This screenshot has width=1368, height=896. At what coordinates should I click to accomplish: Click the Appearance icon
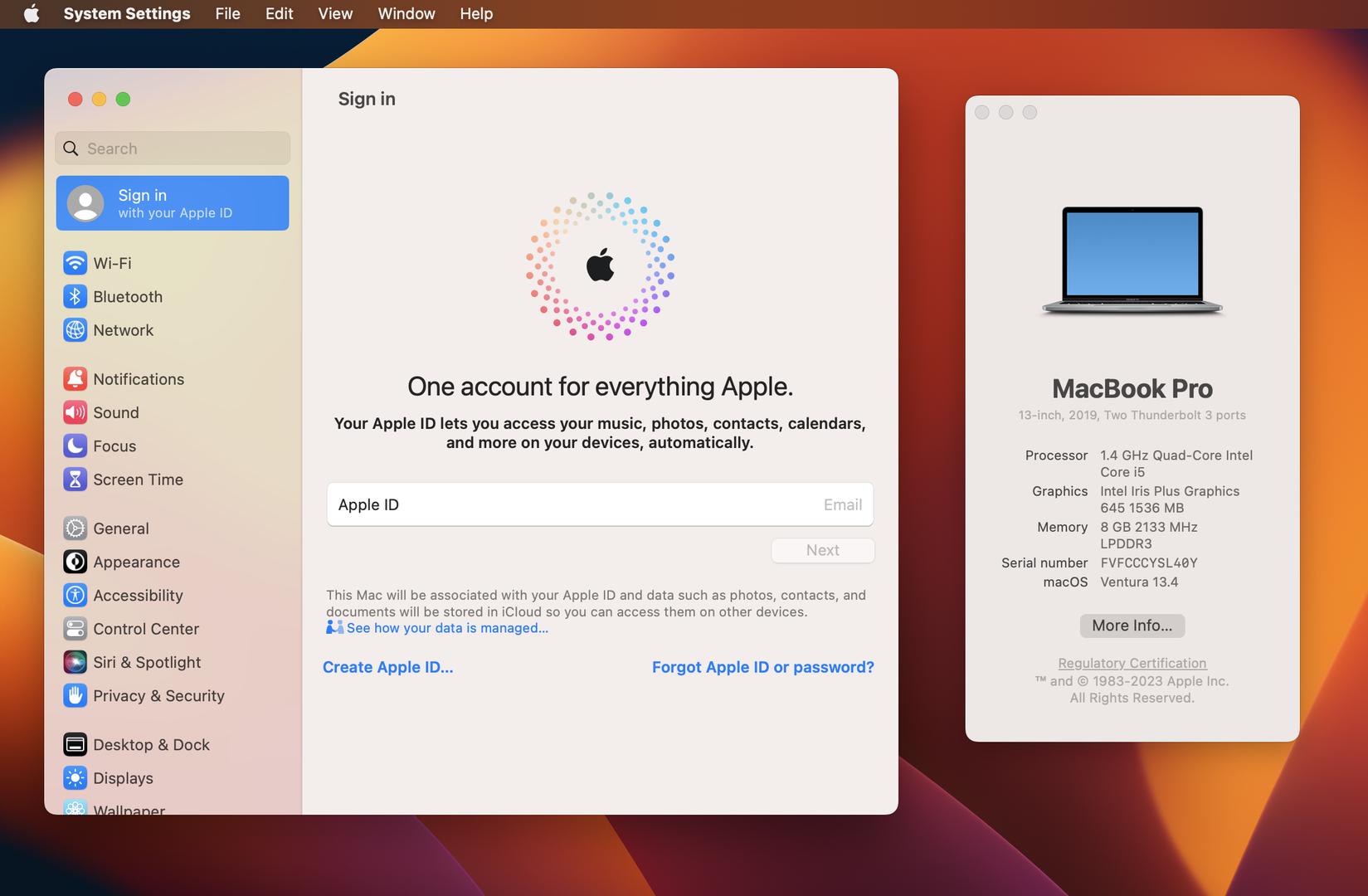tap(75, 562)
